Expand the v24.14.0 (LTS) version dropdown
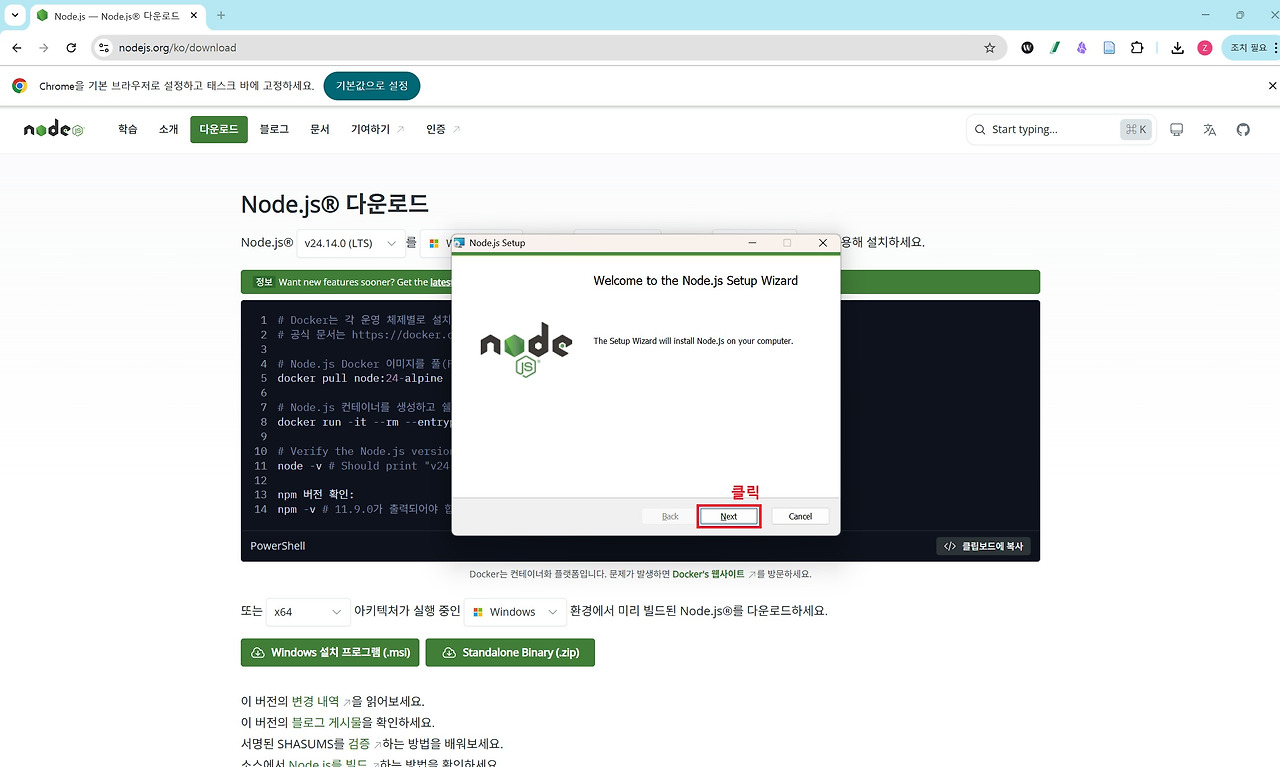Image resolution: width=1280 pixels, height=767 pixels. pyautogui.click(x=350, y=244)
